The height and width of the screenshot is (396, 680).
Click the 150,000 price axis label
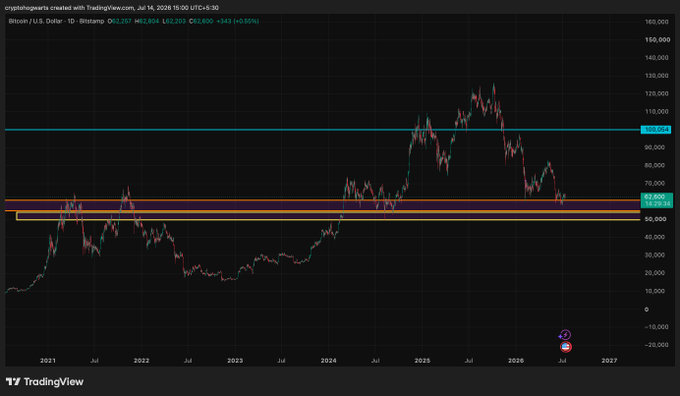coord(657,39)
